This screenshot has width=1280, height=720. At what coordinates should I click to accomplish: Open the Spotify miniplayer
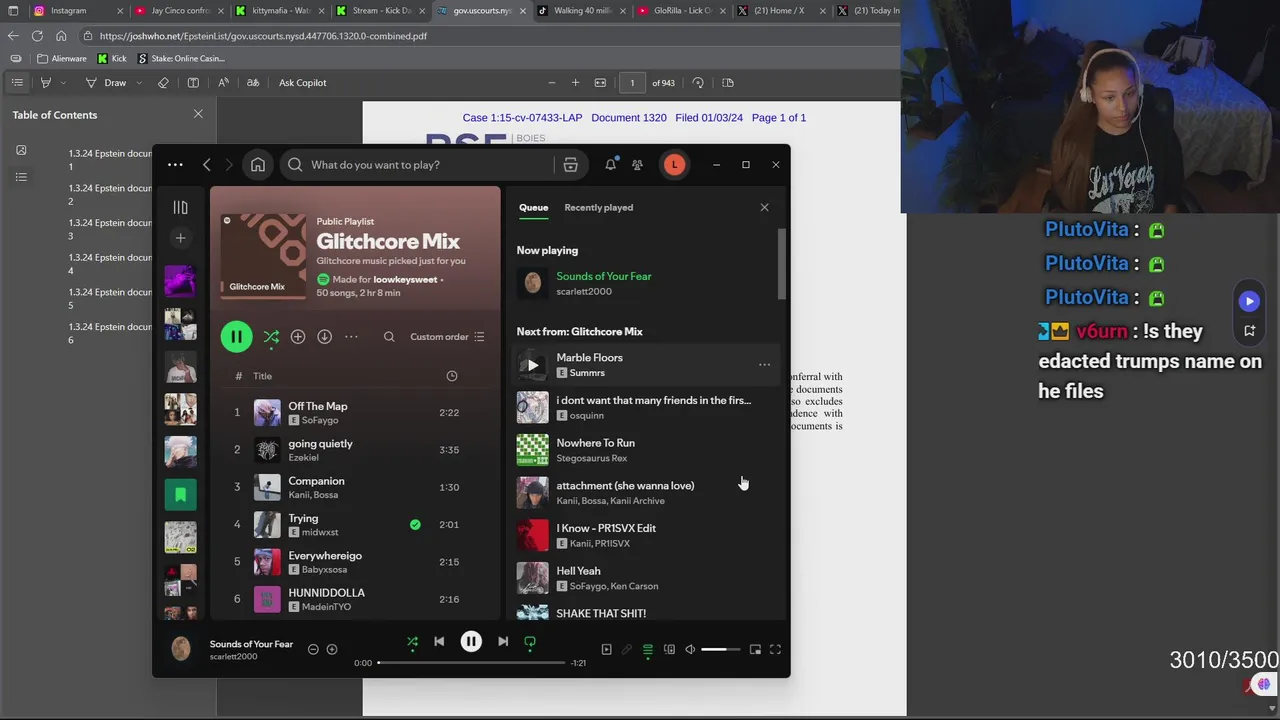pos(755,650)
